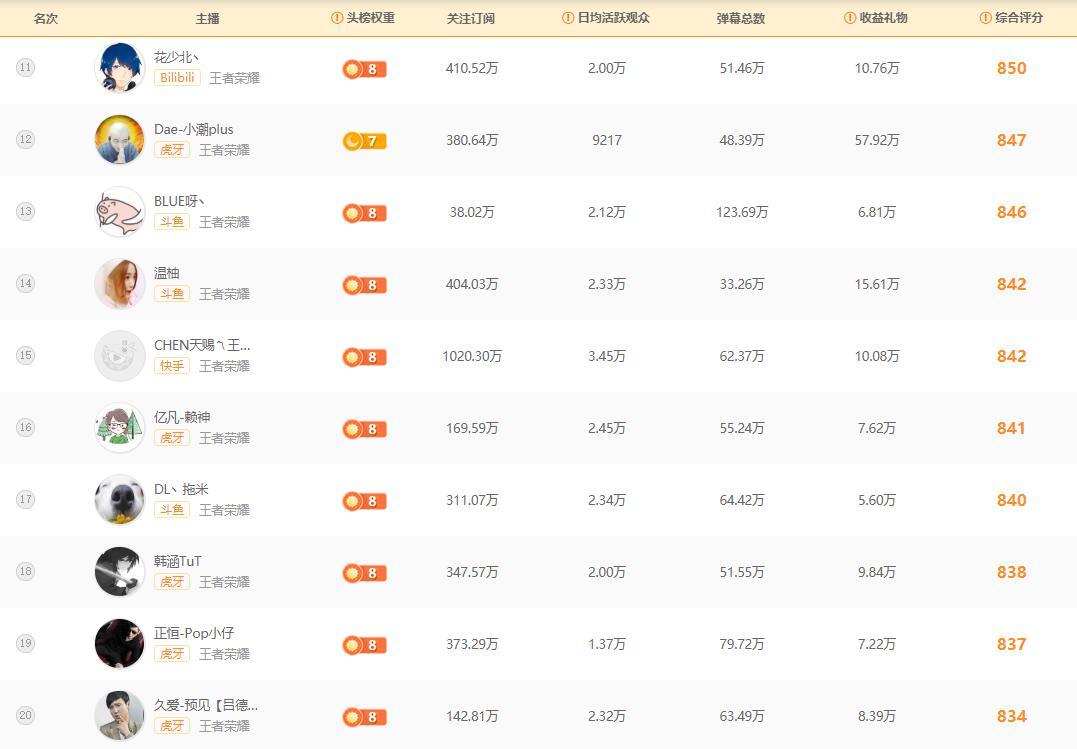Open streamer name 正恒-Pop小仔
Viewport: 1077px width, 749px height.
pos(194,633)
